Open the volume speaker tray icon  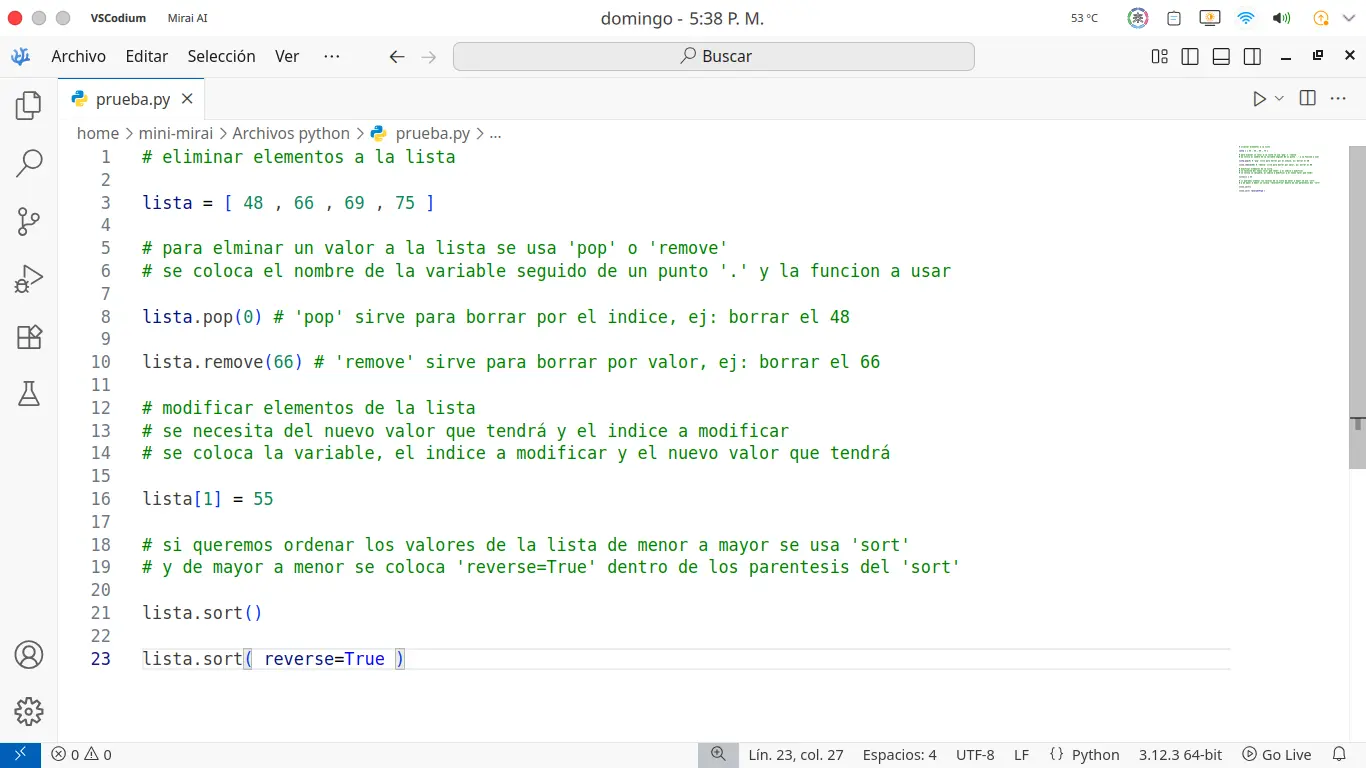pyautogui.click(x=1281, y=18)
